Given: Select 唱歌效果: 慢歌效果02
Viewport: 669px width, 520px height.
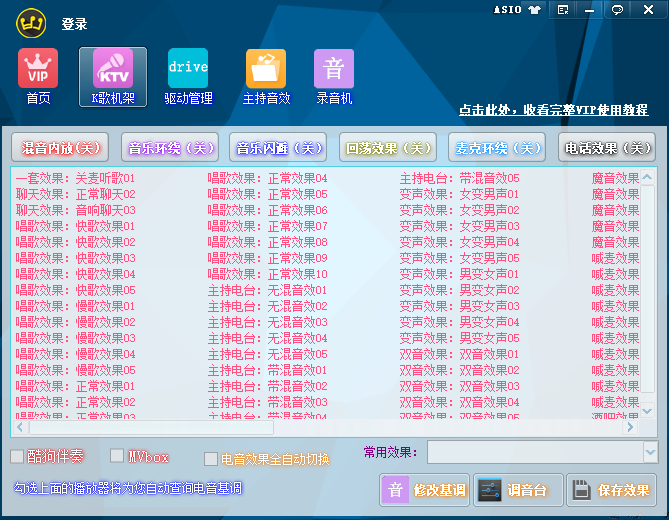Looking at the screenshot, I should [x=75, y=322].
